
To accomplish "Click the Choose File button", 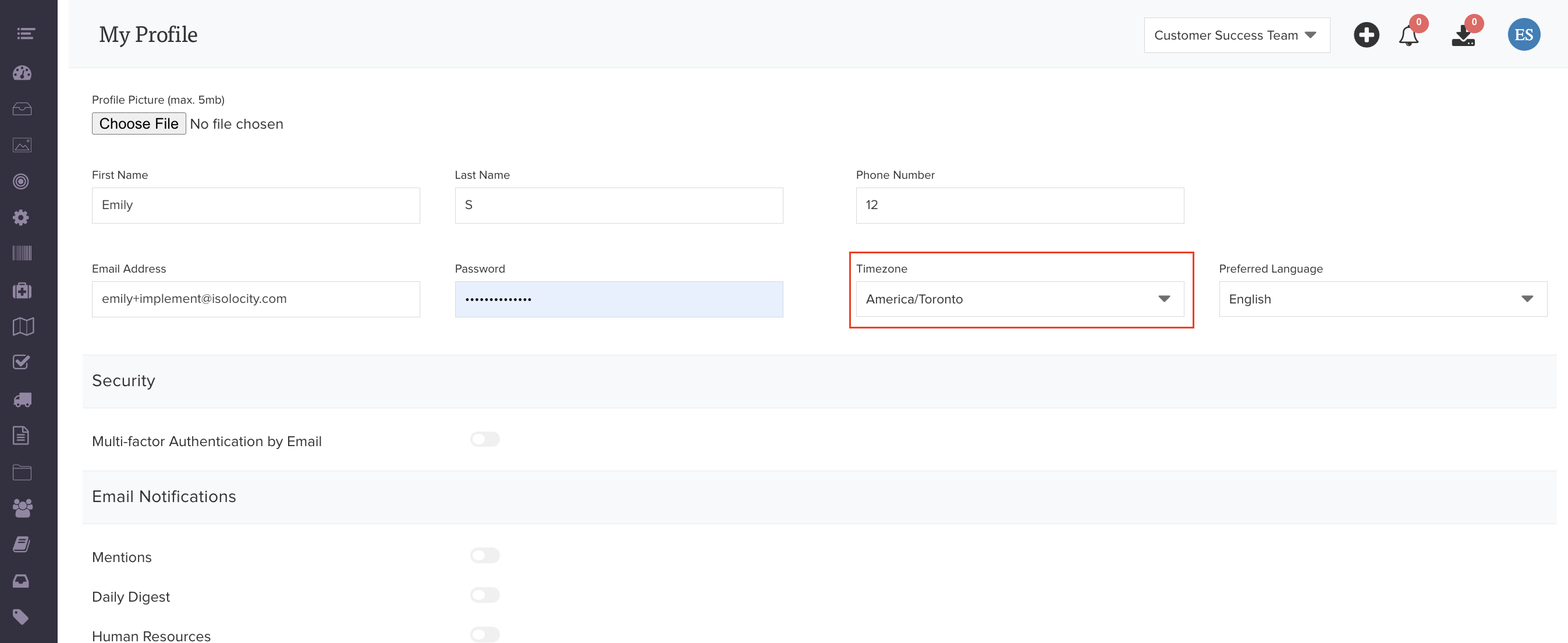I will point(139,123).
